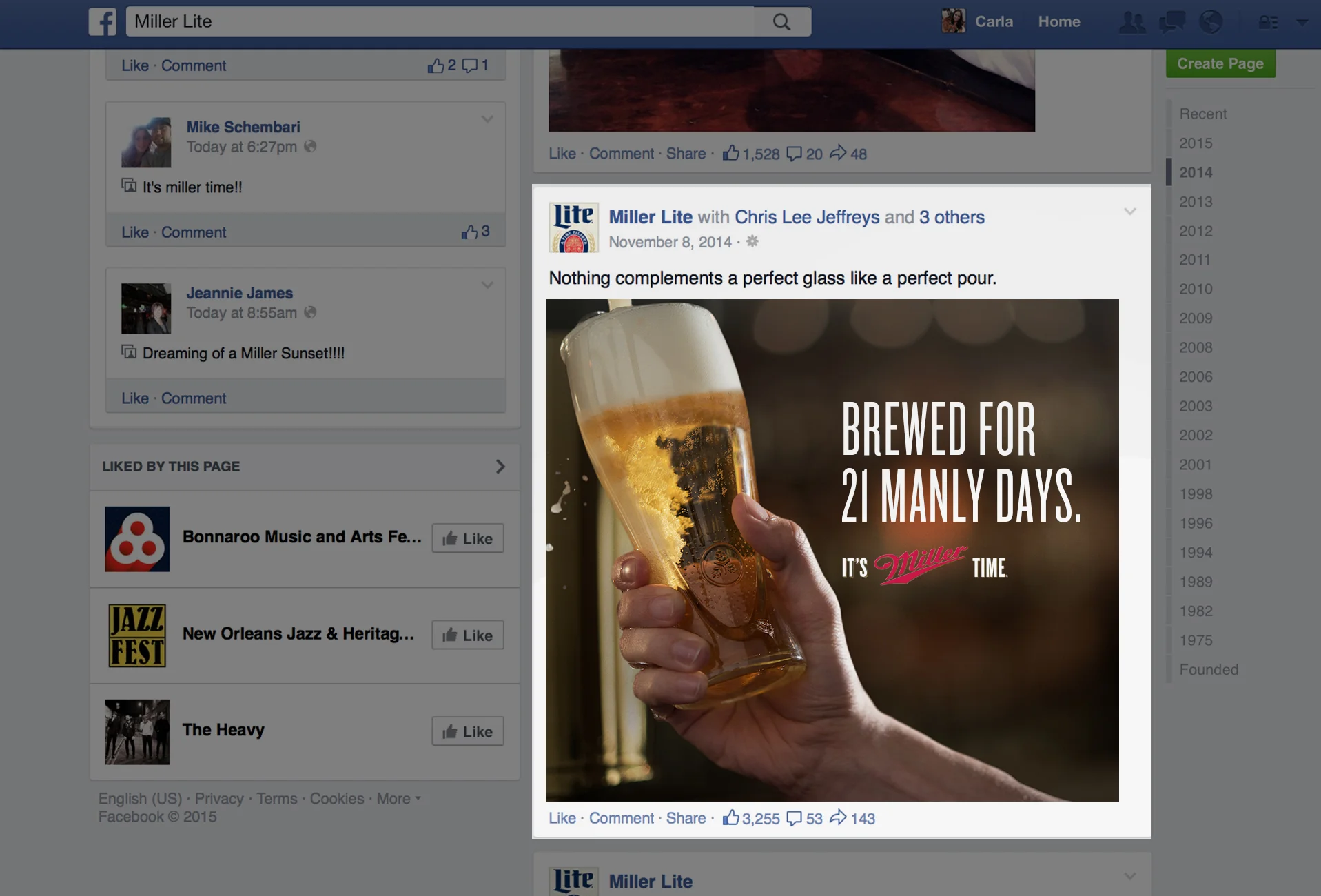
Task: Click Mike Schembari's profile photo
Action: 146,143
